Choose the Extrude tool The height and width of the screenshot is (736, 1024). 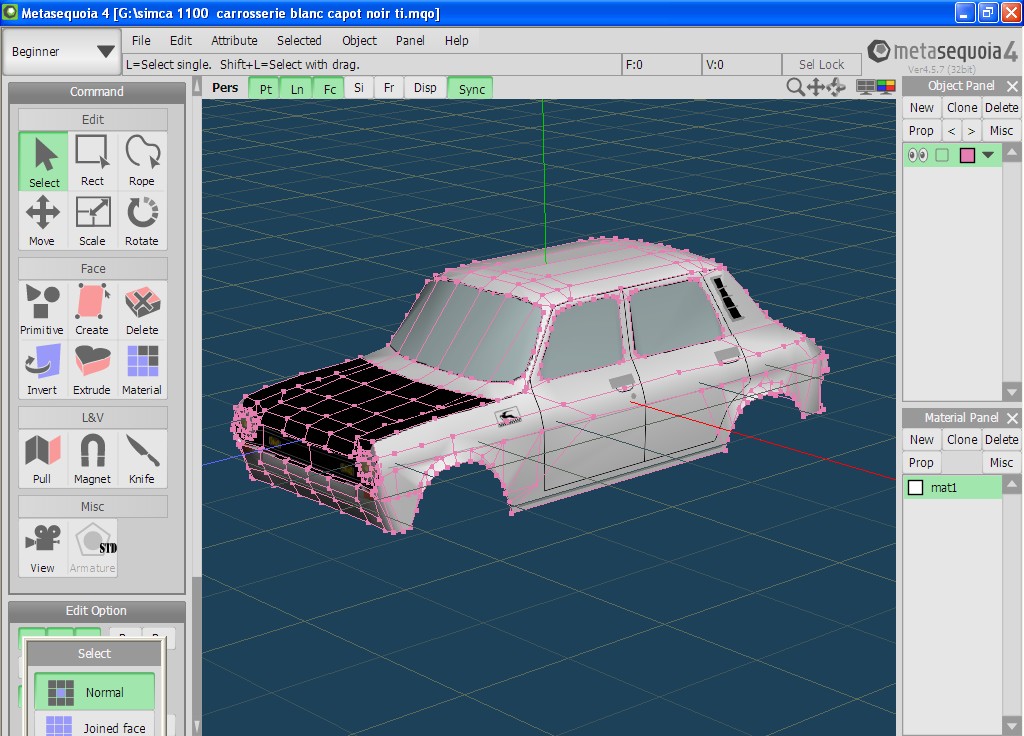pos(92,370)
